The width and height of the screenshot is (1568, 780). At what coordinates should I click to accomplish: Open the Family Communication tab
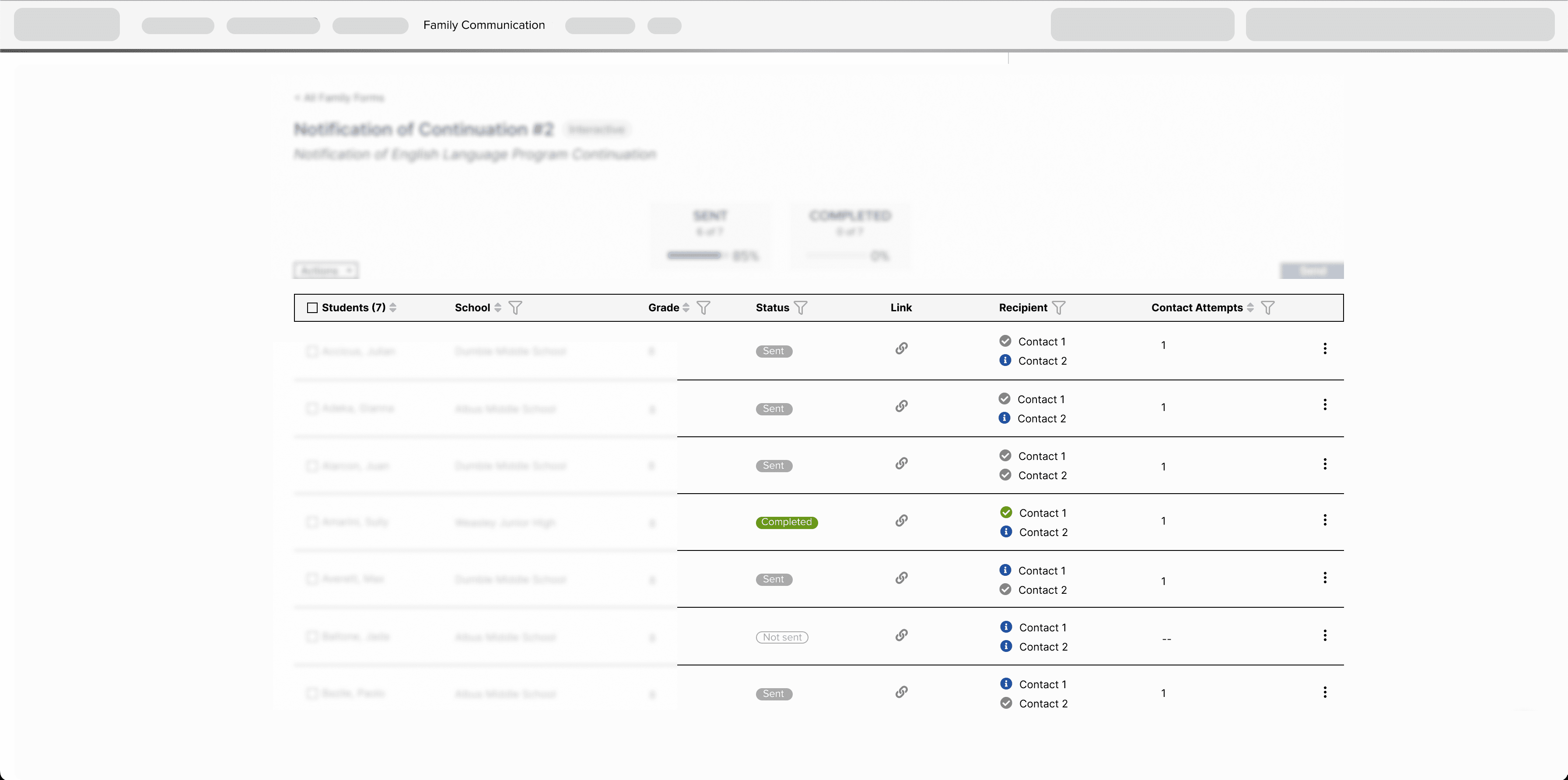pos(484,25)
